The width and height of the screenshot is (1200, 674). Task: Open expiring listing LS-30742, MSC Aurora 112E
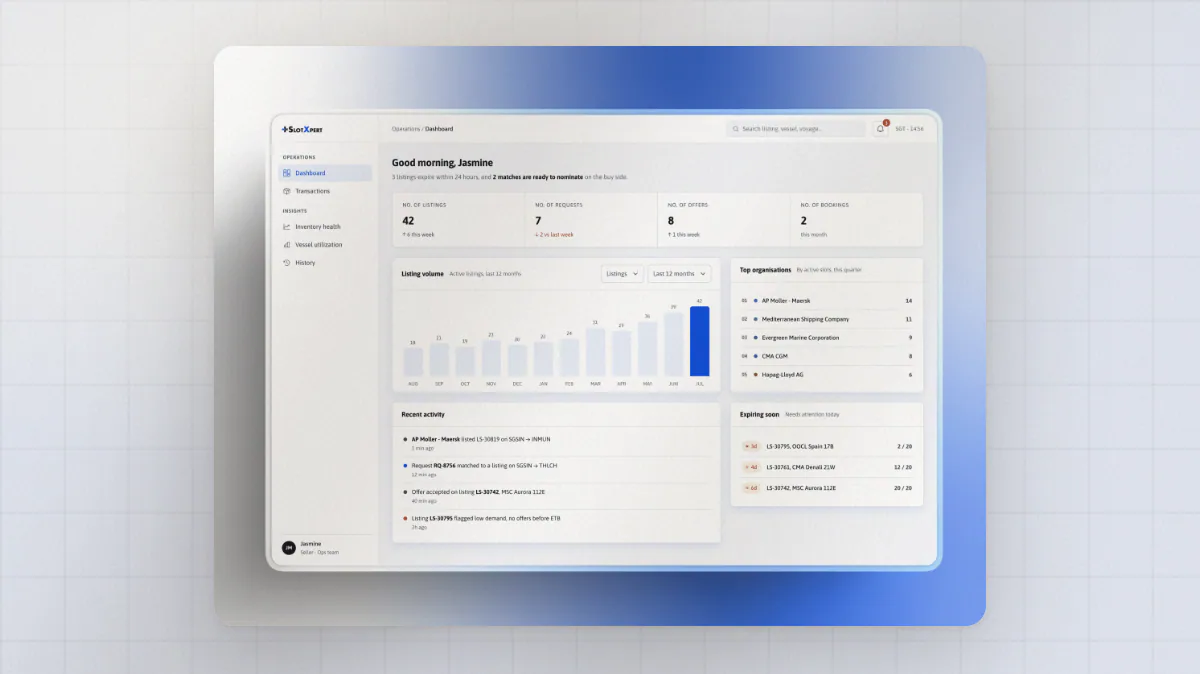coord(826,488)
